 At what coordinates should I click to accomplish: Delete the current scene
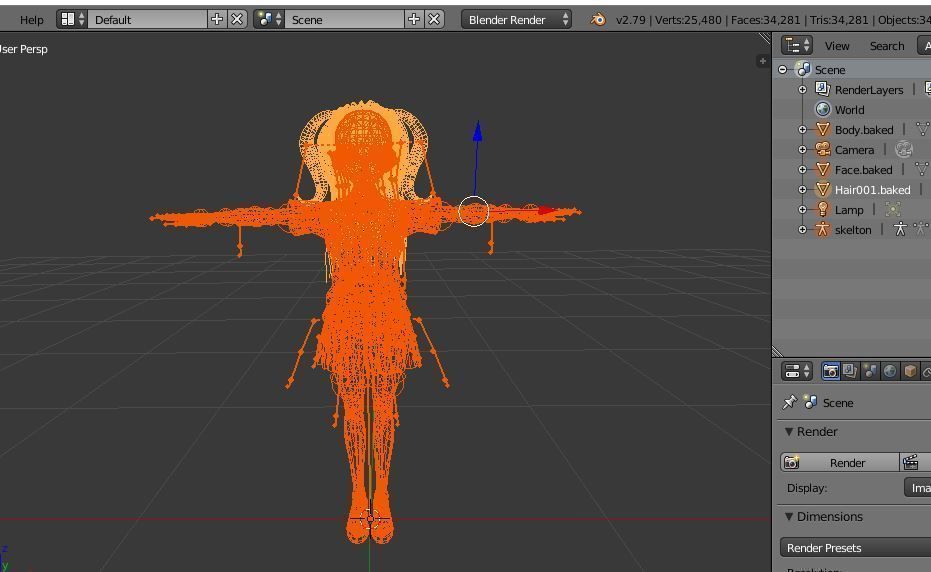click(434, 20)
